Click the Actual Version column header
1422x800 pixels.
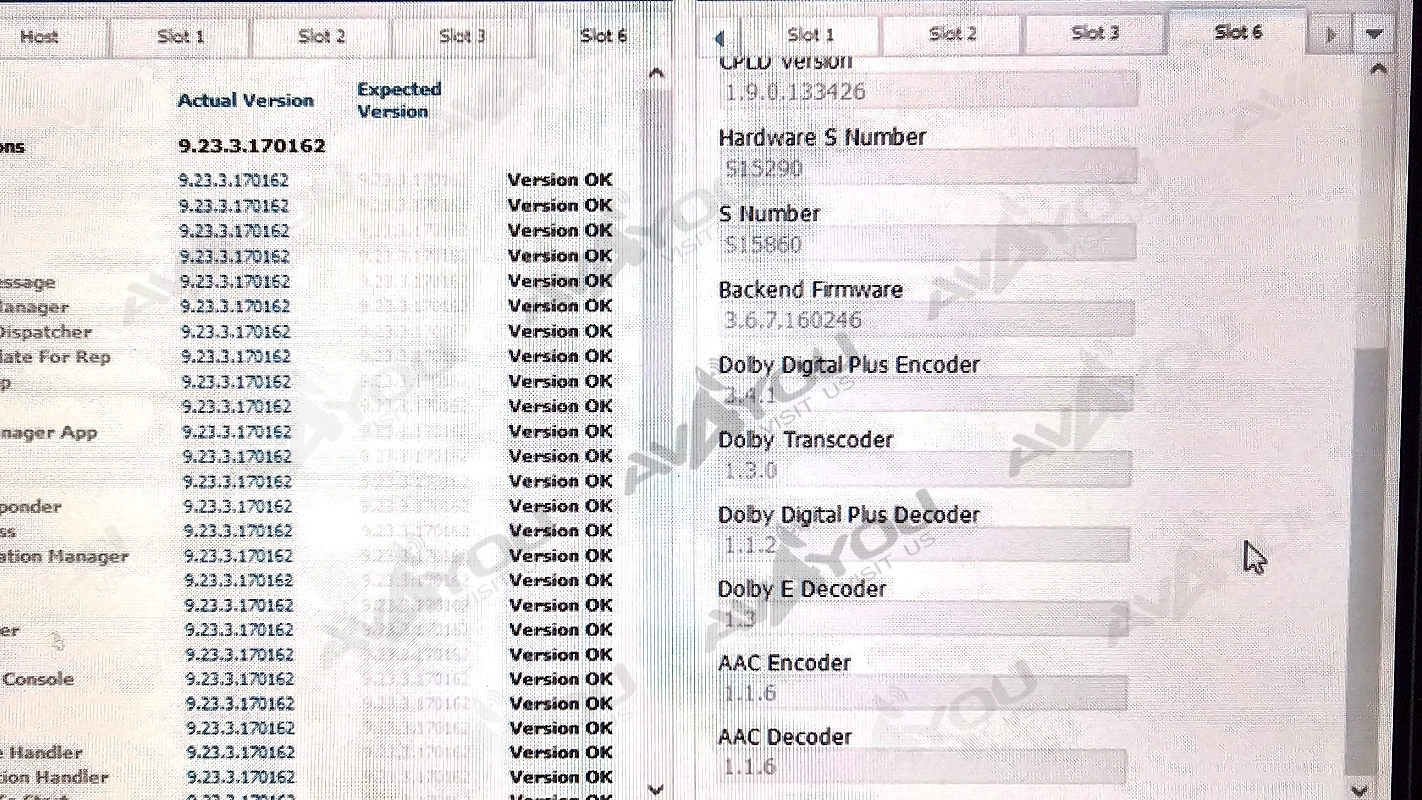pos(245,101)
